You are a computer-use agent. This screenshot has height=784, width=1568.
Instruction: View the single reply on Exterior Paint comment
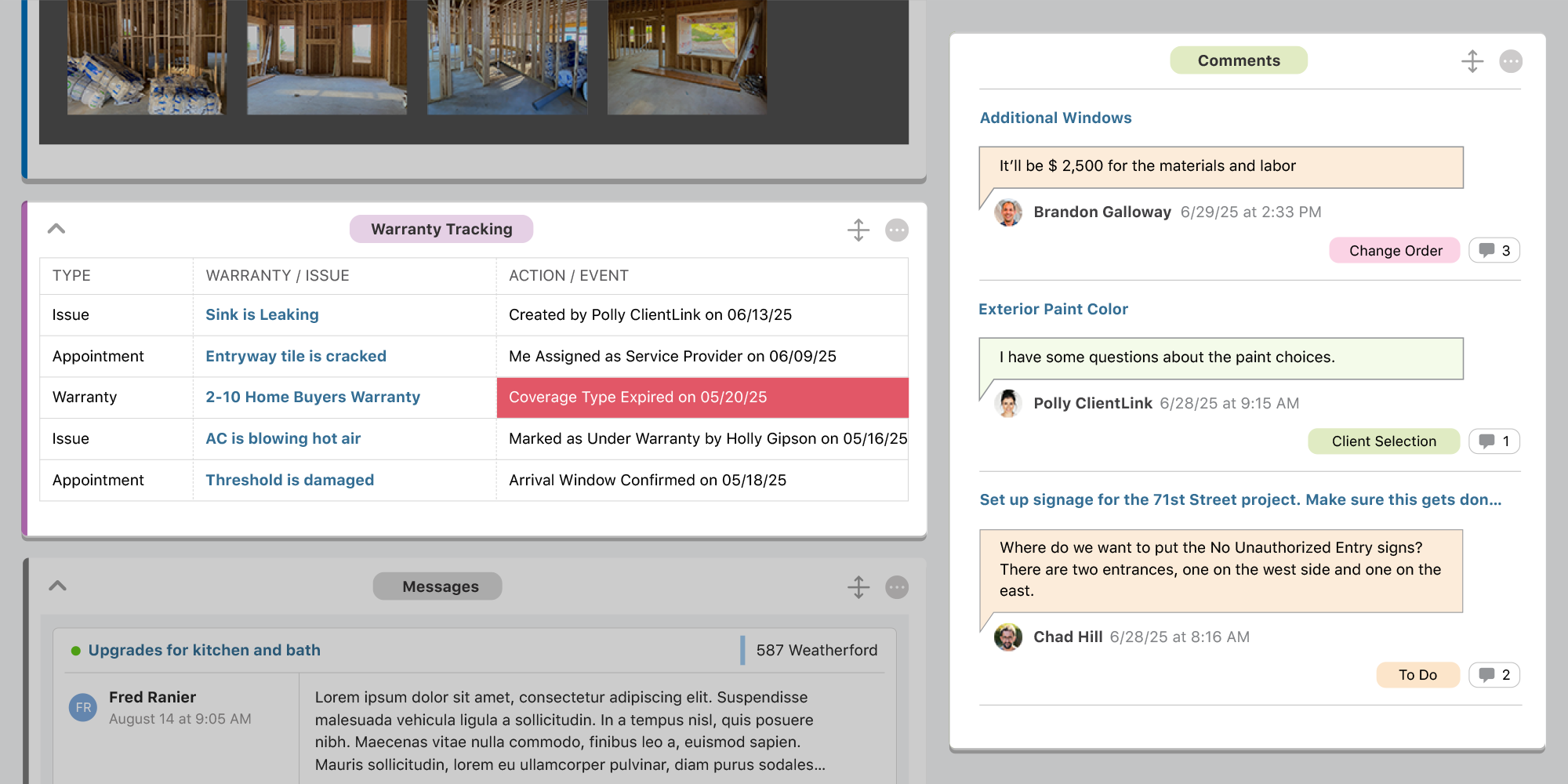[x=1494, y=441]
